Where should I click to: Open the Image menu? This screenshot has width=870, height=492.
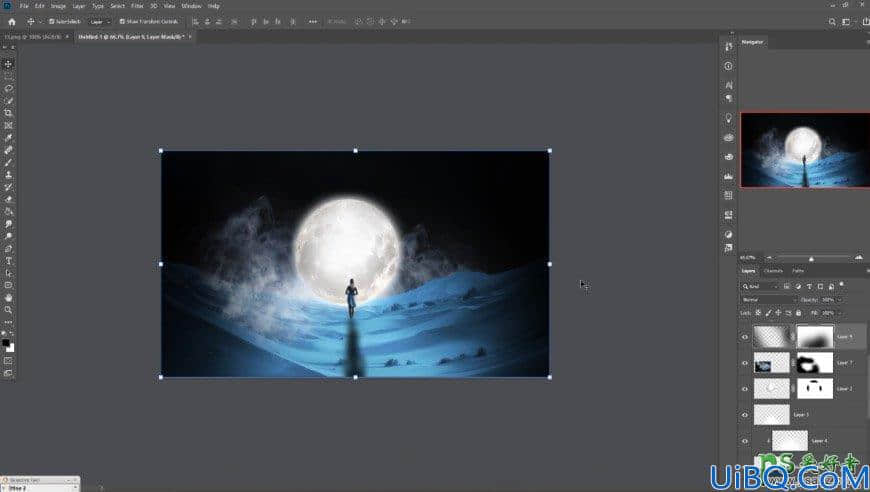point(58,6)
